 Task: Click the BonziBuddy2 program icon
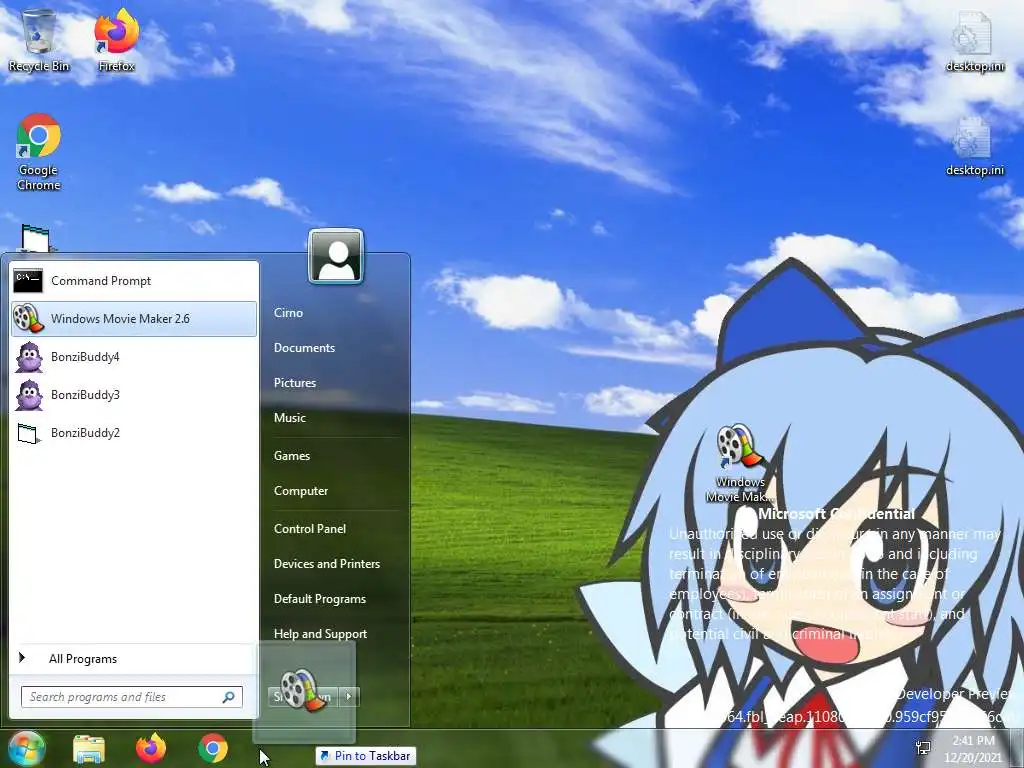tap(28, 433)
